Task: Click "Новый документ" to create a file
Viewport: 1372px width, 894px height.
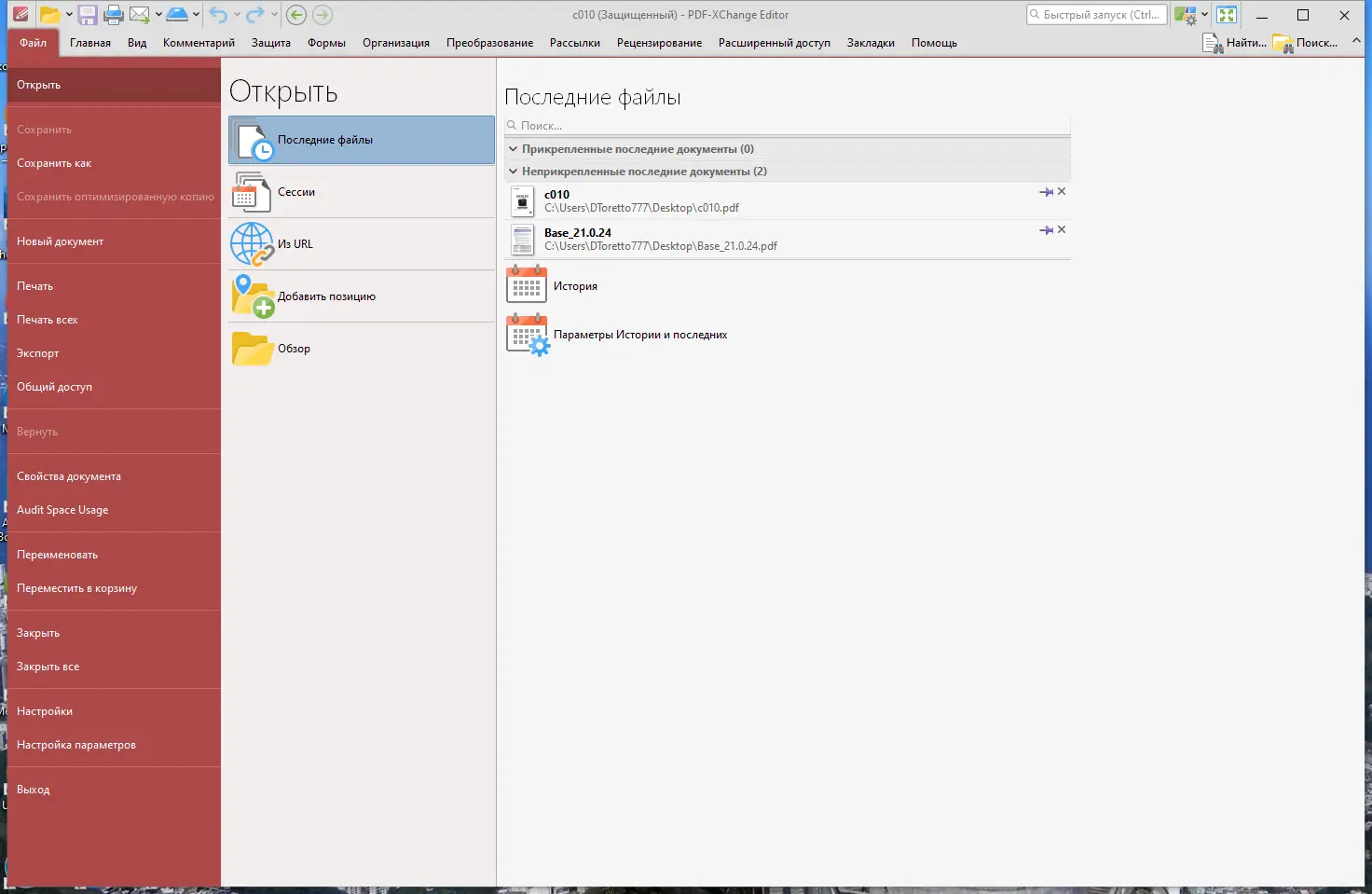Action: pos(59,241)
